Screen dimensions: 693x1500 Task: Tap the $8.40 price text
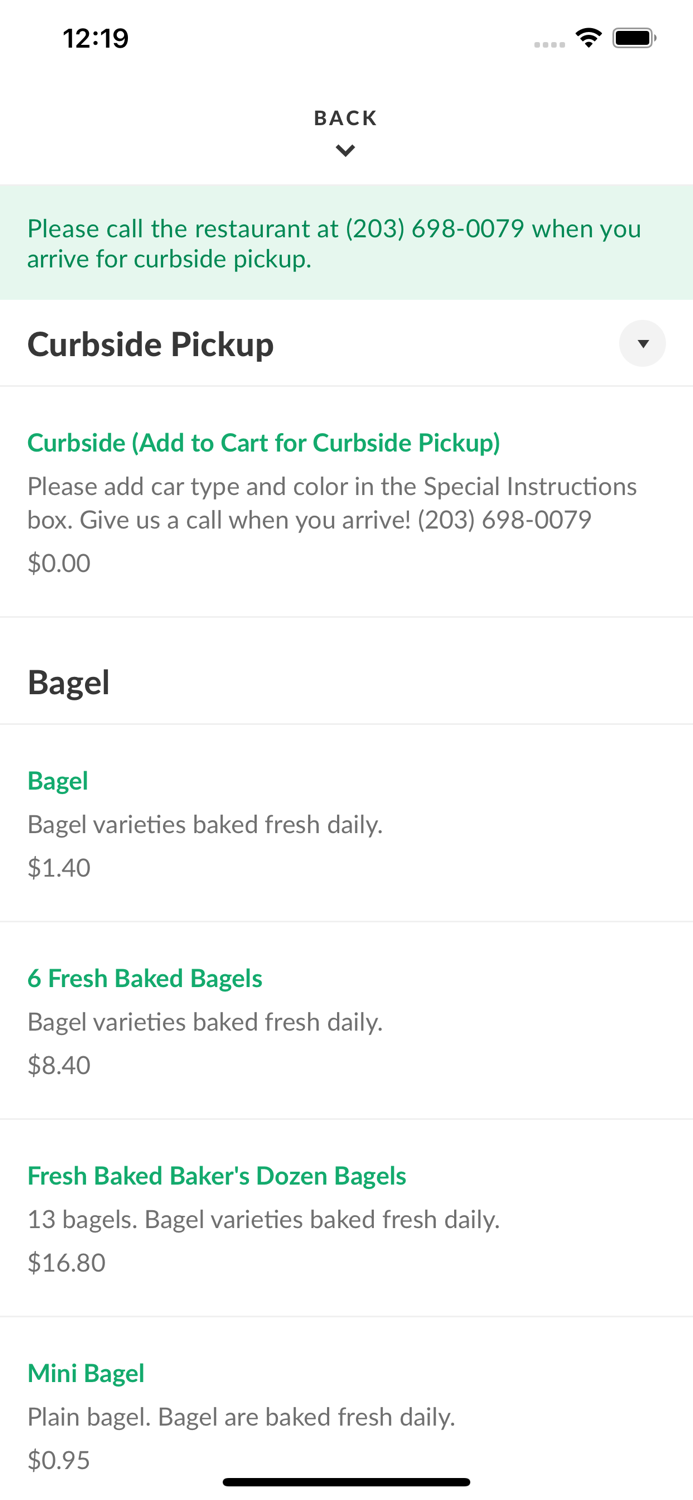coord(58,1065)
